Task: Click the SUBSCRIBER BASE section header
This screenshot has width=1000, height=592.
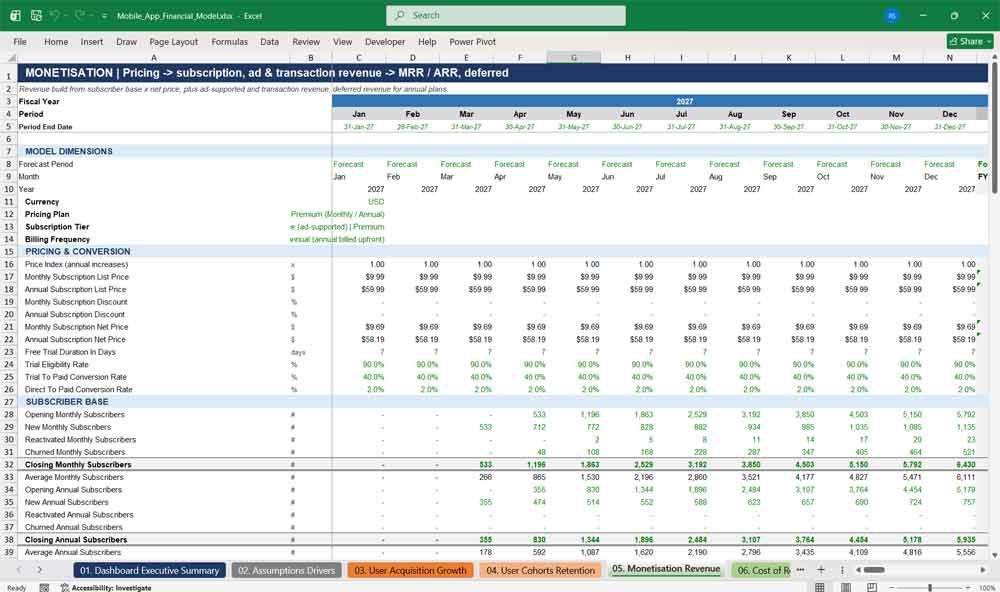Action: pyautogui.click(x=66, y=402)
